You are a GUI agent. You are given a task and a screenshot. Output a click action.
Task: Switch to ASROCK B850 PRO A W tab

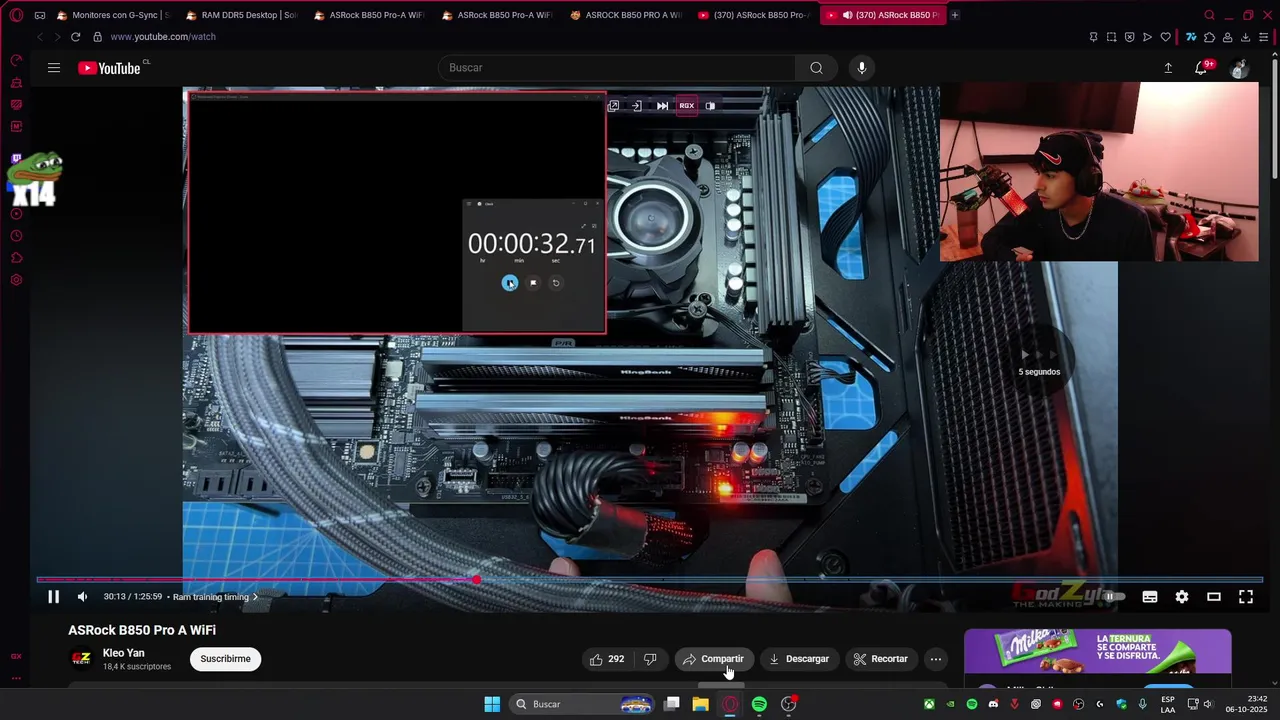[x=625, y=15]
